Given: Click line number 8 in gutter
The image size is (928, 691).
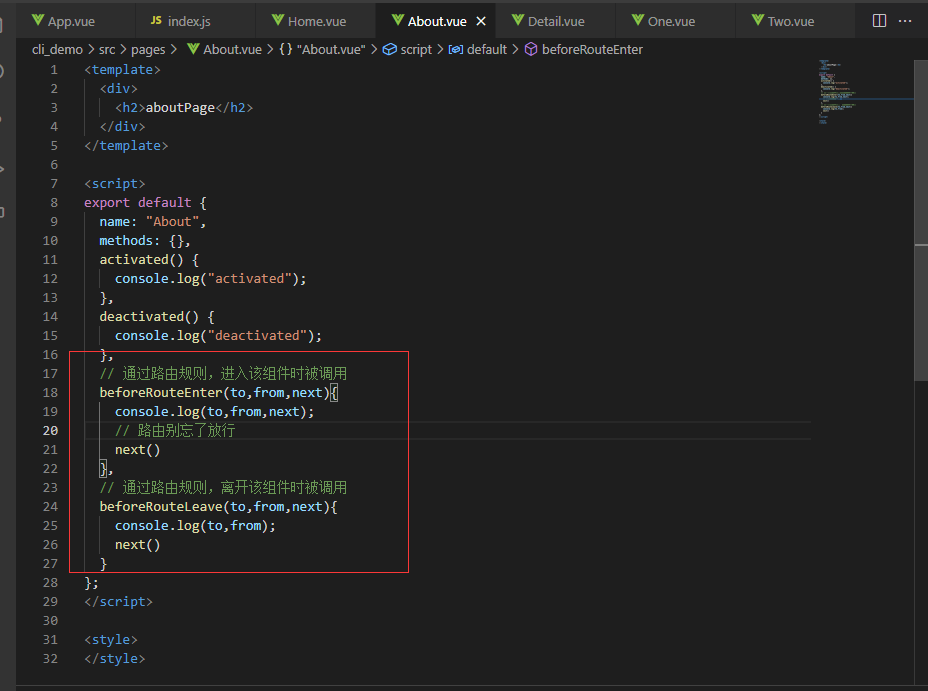Looking at the screenshot, I should pyautogui.click(x=54, y=203).
